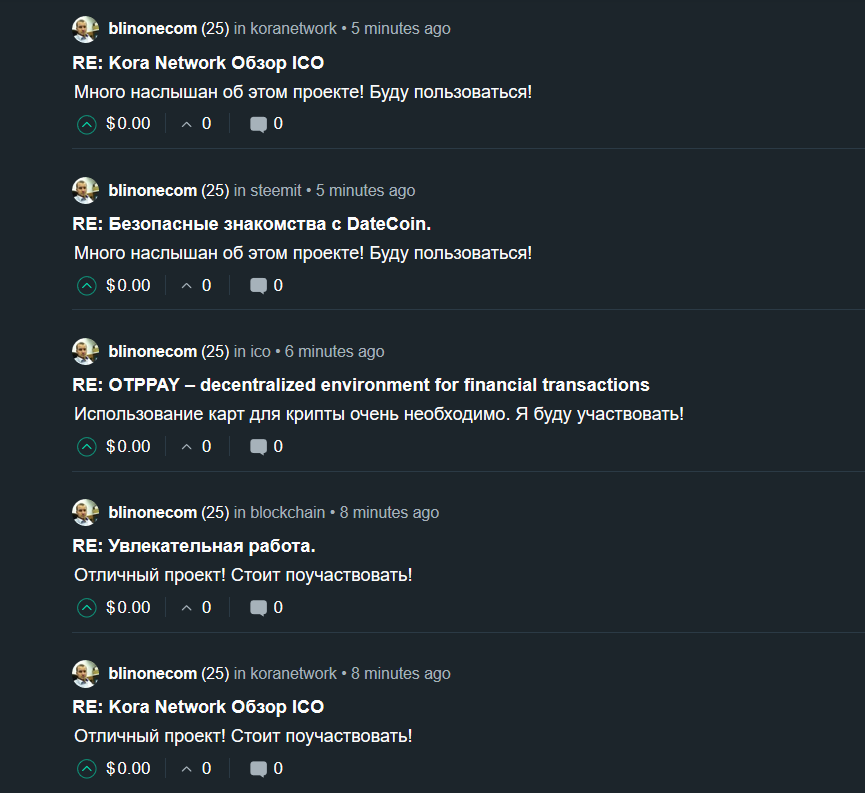Image resolution: width=865 pixels, height=793 pixels.
Task: Expand the votes count on the DateCoin comment
Action: click(196, 286)
